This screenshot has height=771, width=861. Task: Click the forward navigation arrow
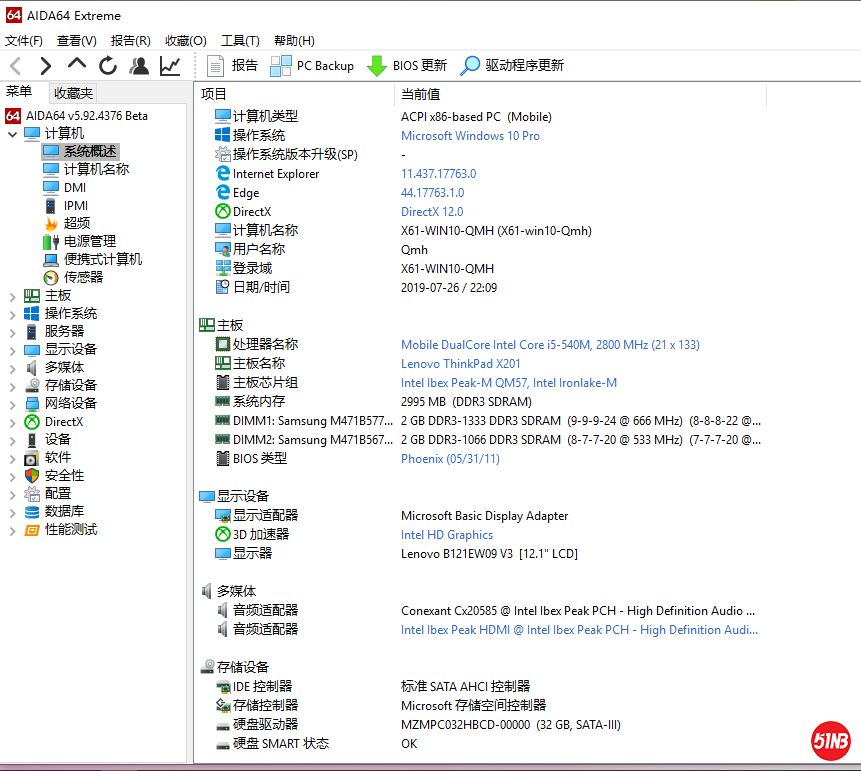click(x=45, y=66)
